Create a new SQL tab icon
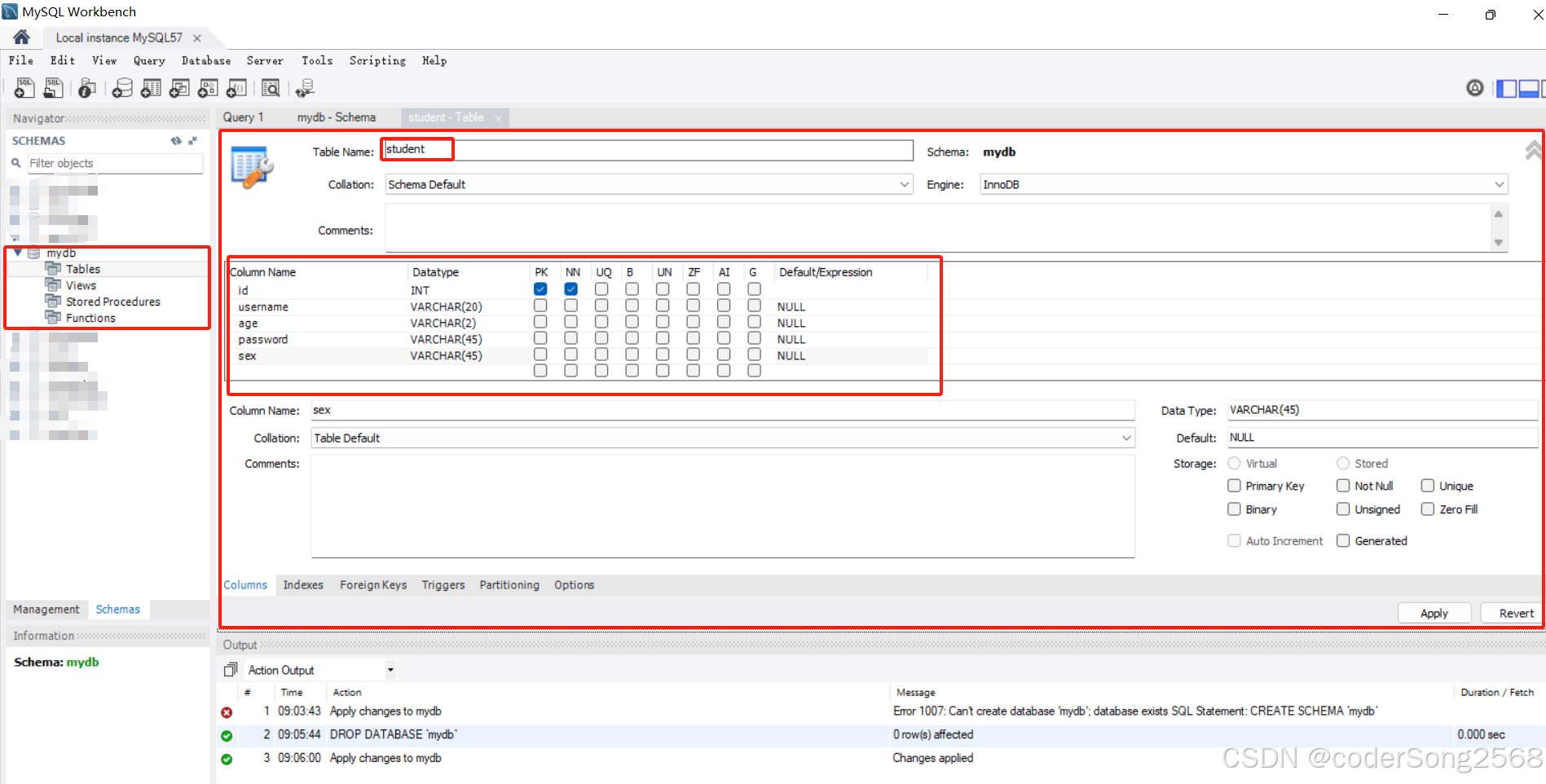 tap(24, 88)
